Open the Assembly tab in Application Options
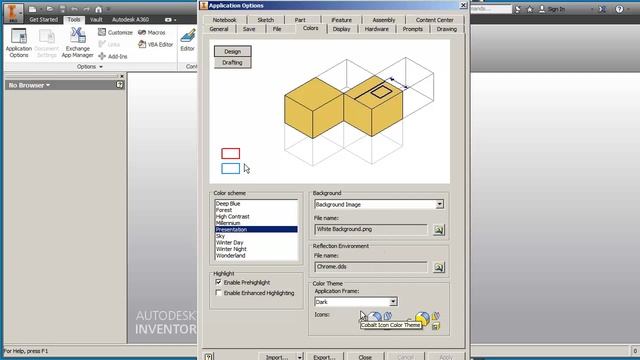 tap(384, 20)
